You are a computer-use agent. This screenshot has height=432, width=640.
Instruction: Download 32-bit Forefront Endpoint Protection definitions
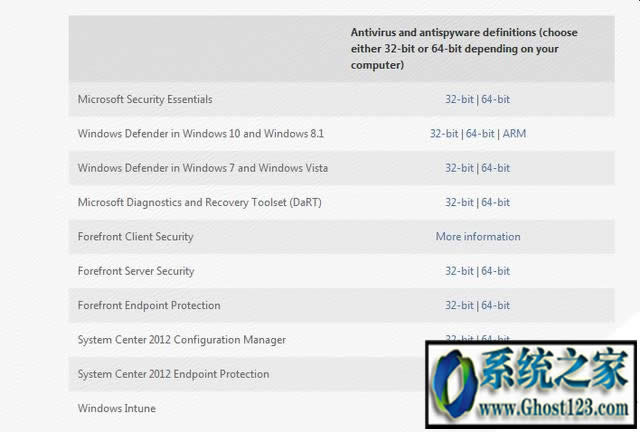(459, 305)
